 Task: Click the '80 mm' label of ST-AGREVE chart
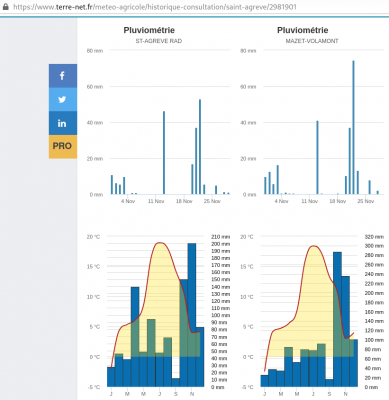pos(95,51)
